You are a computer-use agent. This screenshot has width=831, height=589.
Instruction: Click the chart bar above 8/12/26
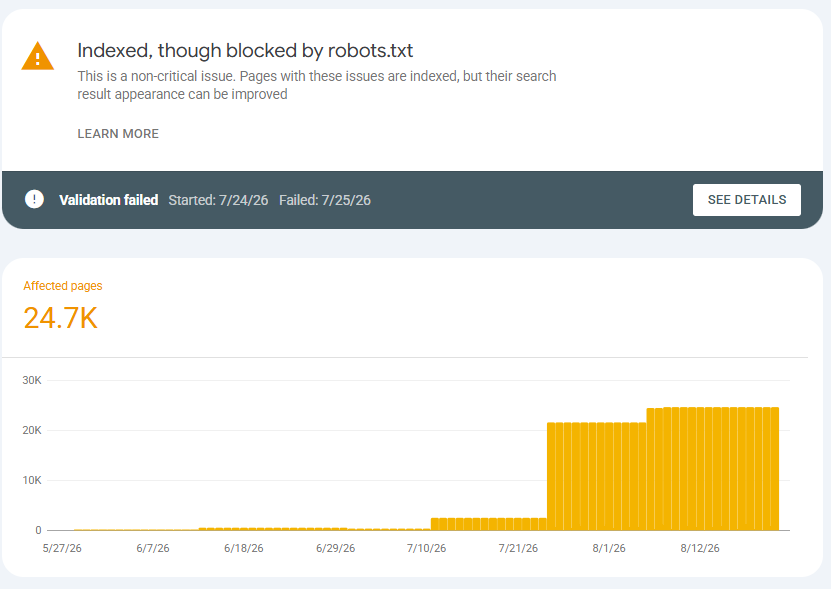[x=700, y=469]
